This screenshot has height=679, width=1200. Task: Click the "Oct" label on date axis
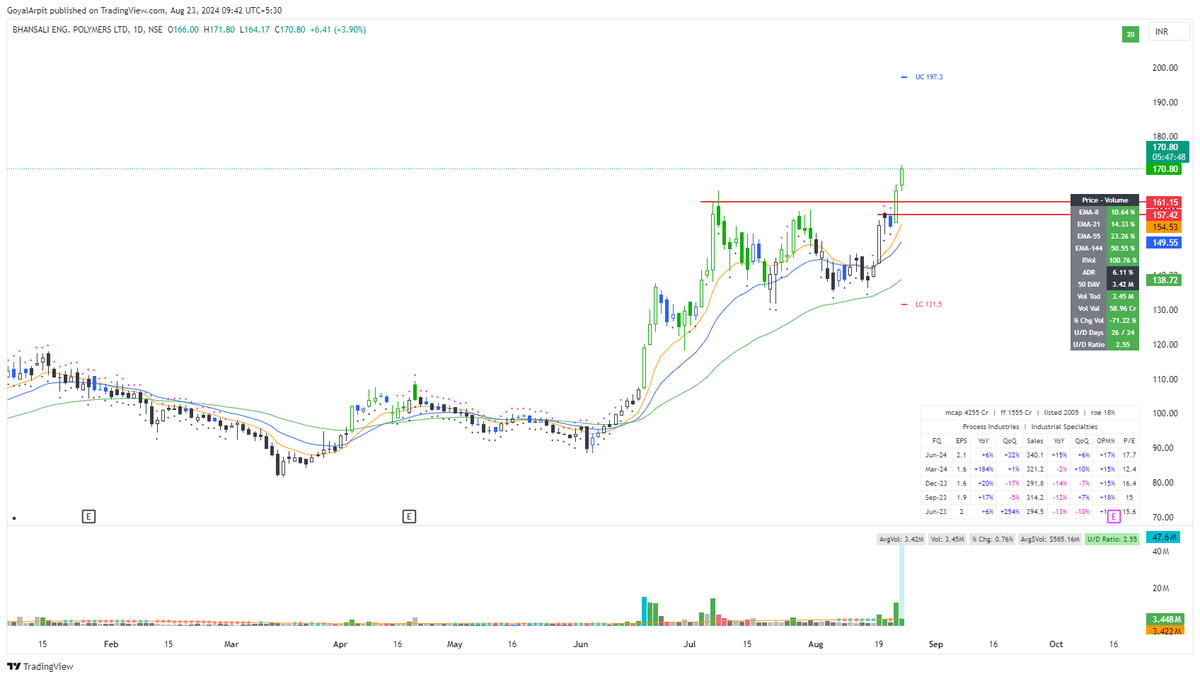click(x=1056, y=645)
